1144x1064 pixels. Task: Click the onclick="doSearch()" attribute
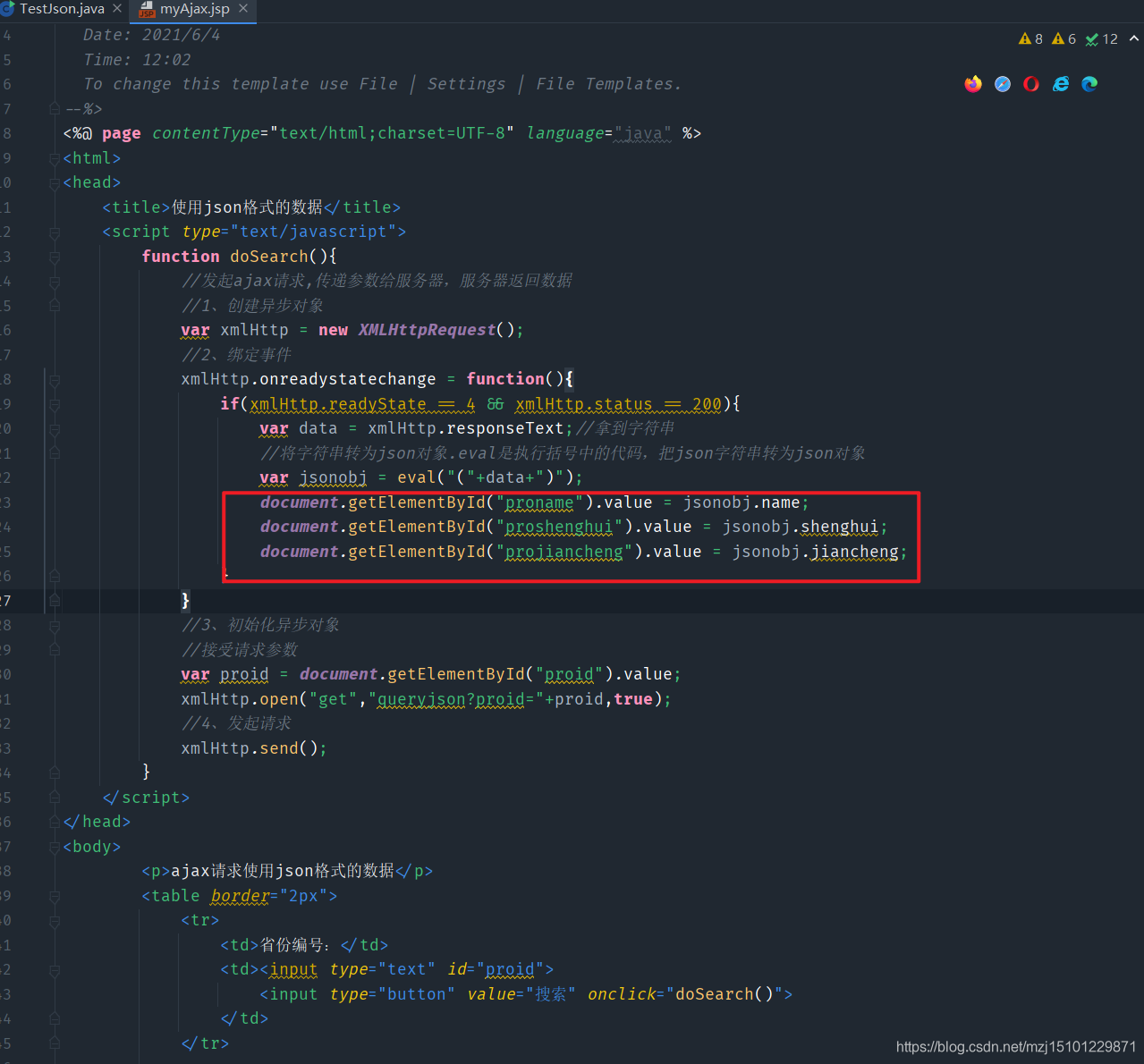[x=685, y=994]
